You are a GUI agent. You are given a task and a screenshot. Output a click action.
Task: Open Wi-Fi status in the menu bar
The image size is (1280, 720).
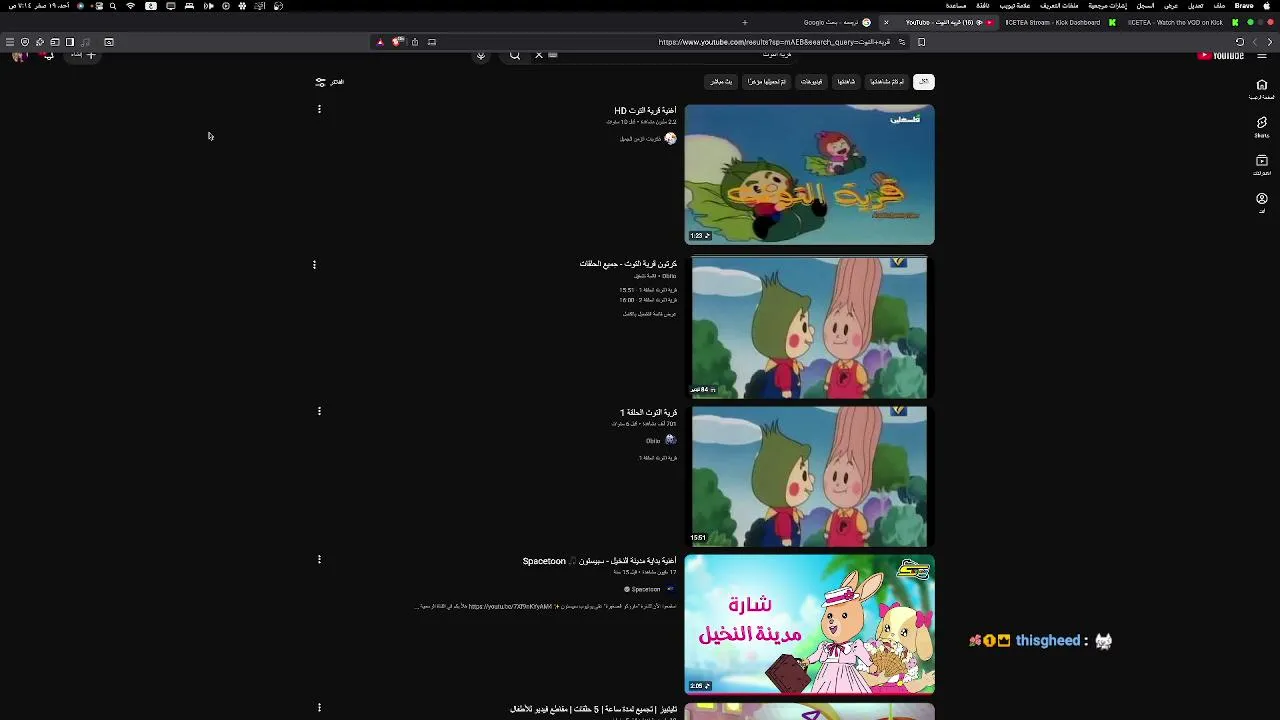pyautogui.click(x=130, y=6)
